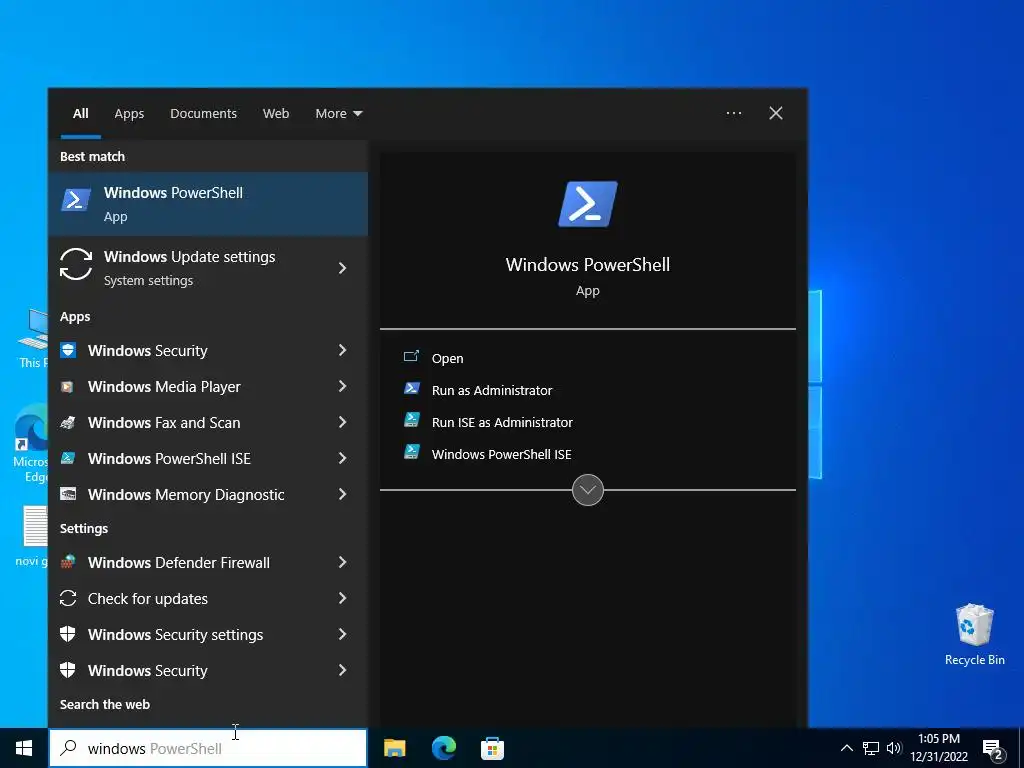Viewport: 1024px width, 768px height.
Task: Click the volume speaker icon in tray
Action: pyautogui.click(x=894, y=748)
